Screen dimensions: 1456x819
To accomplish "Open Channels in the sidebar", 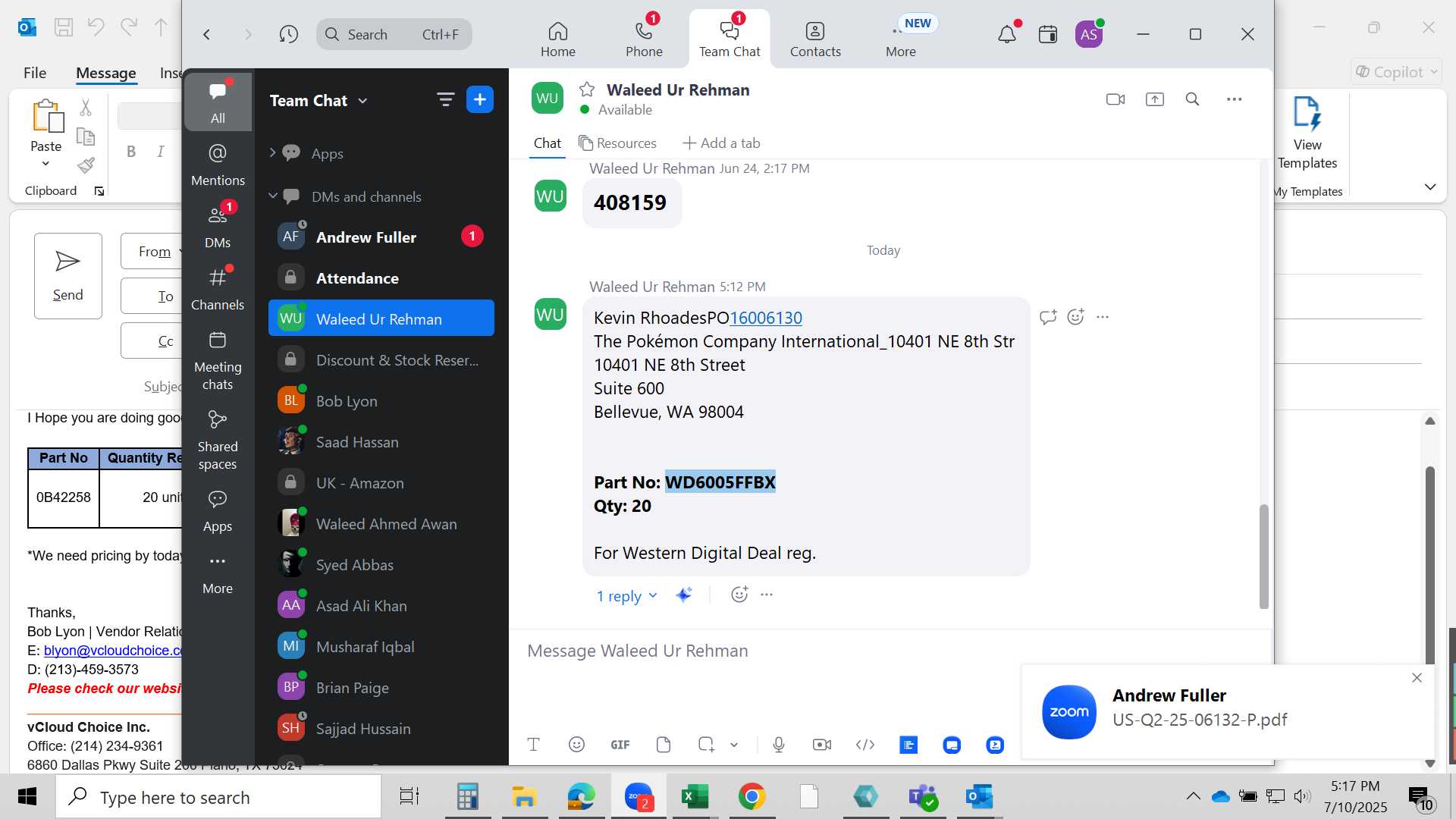I will point(218,288).
